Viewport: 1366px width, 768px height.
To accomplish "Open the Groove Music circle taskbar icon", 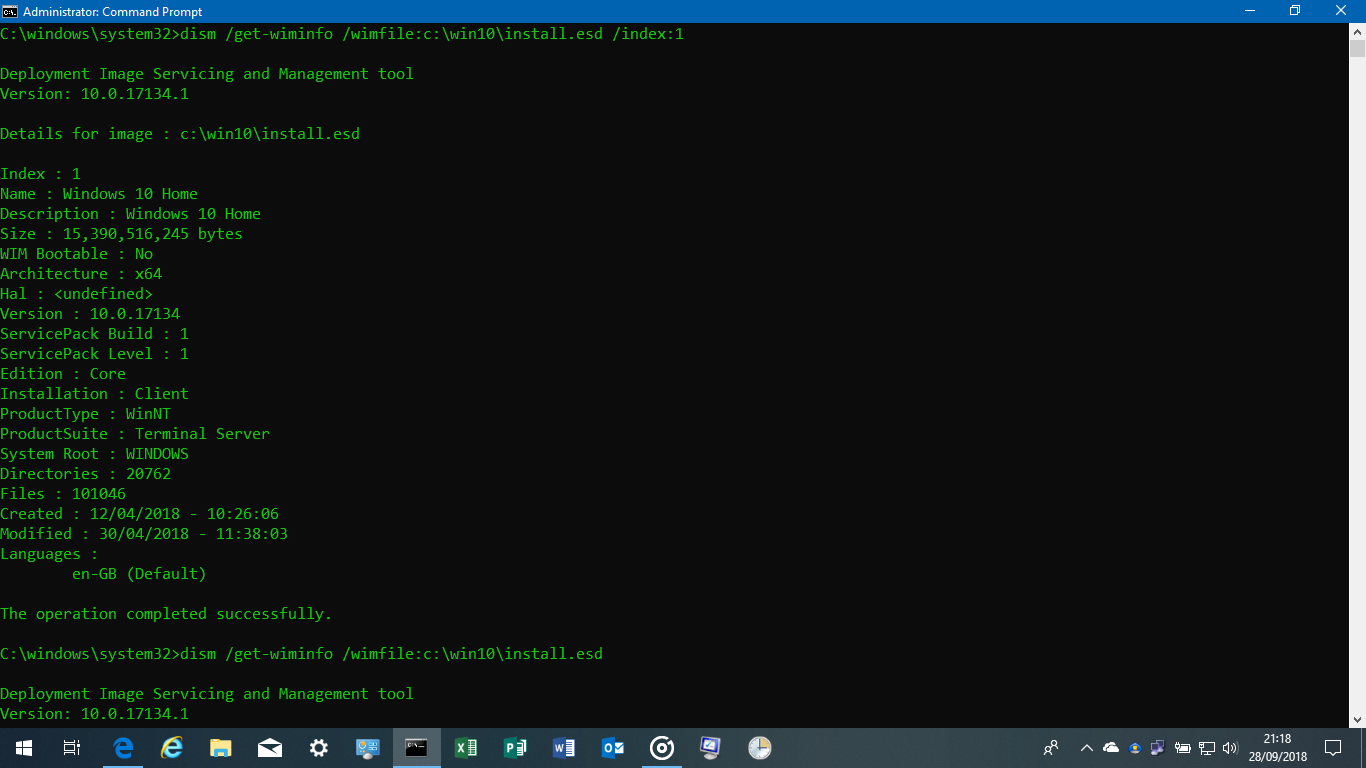I will tap(662, 748).
